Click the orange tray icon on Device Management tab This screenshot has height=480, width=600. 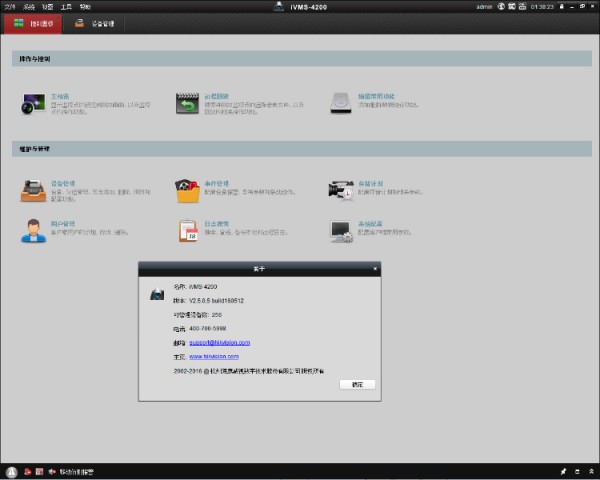click(x=80, y=23)
